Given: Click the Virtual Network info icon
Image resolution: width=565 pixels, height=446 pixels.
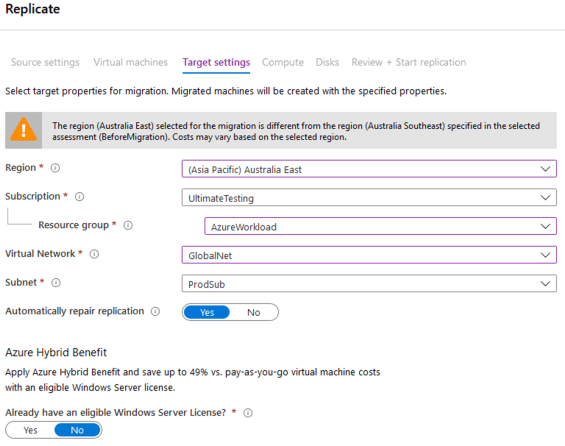Looking at the screenshot, I should [x=94, y=254].
